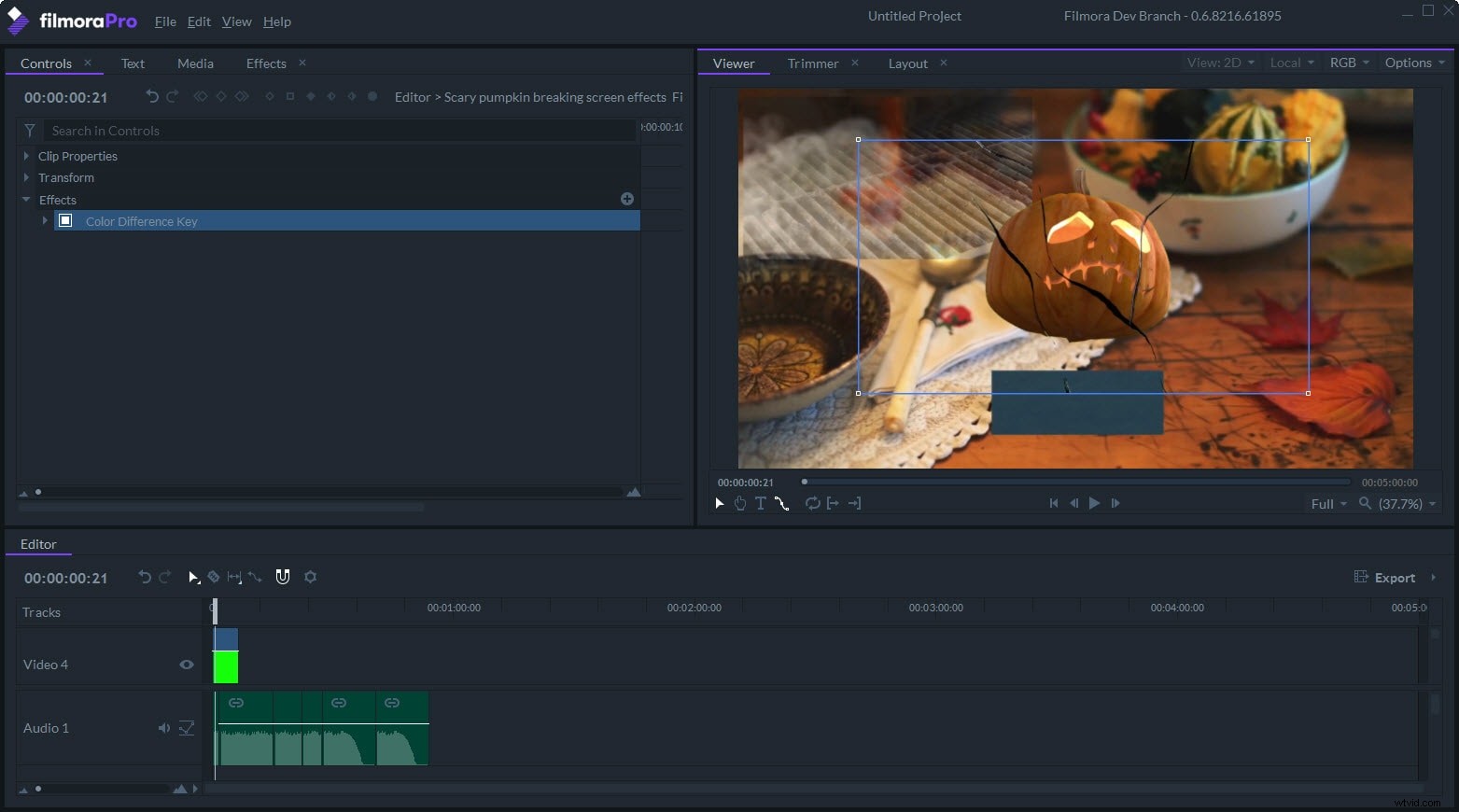This screenshot has height=812, width=1459.
Task: Open the File menu
Action: 165,21
